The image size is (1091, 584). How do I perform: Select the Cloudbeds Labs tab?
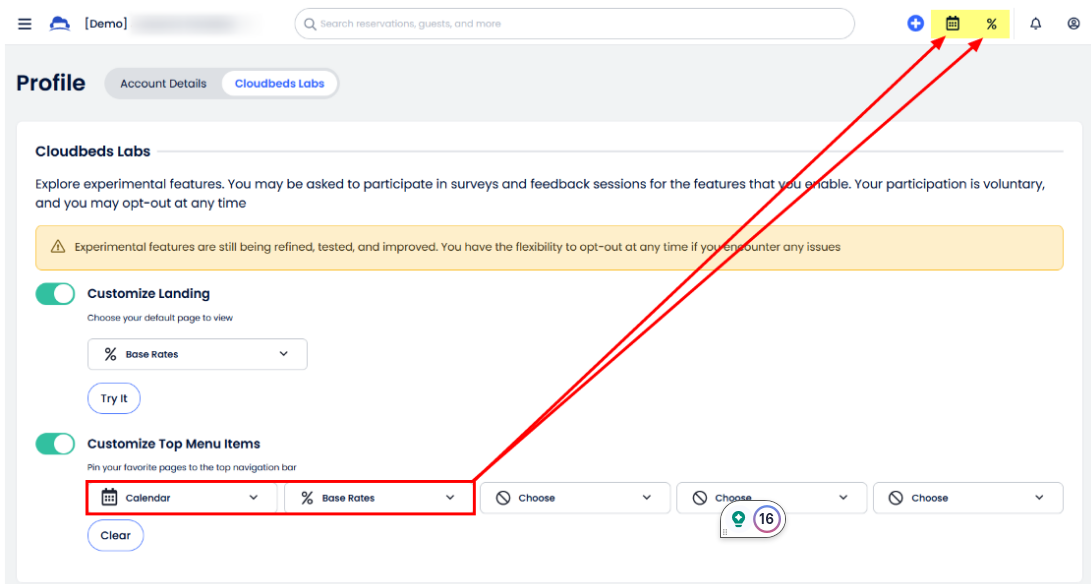pos(280,84)
